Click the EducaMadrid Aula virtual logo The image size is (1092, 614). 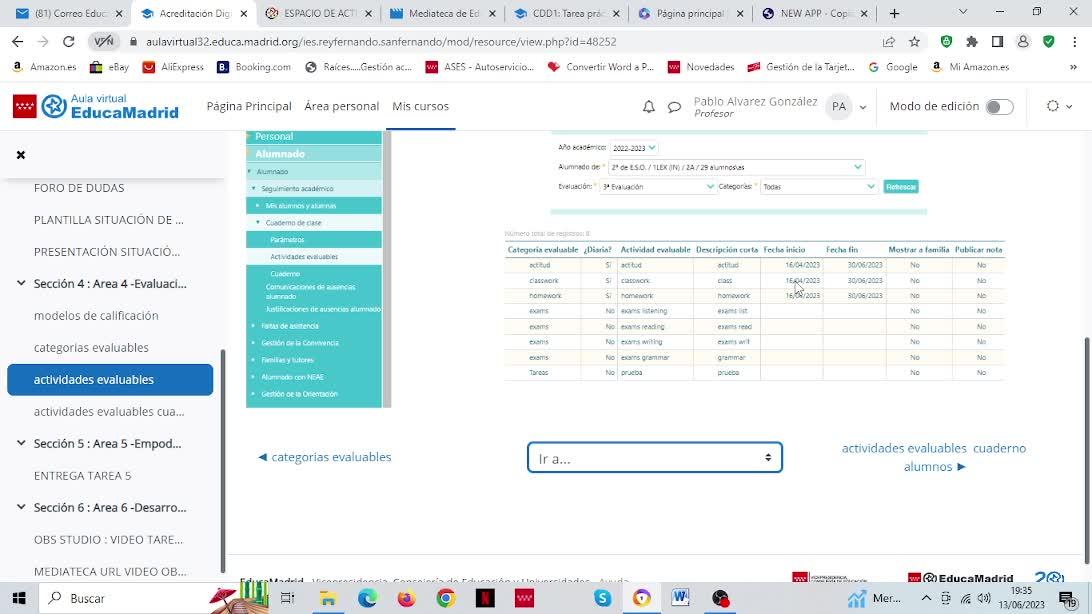pyautogui.click(x=95, y=106)
